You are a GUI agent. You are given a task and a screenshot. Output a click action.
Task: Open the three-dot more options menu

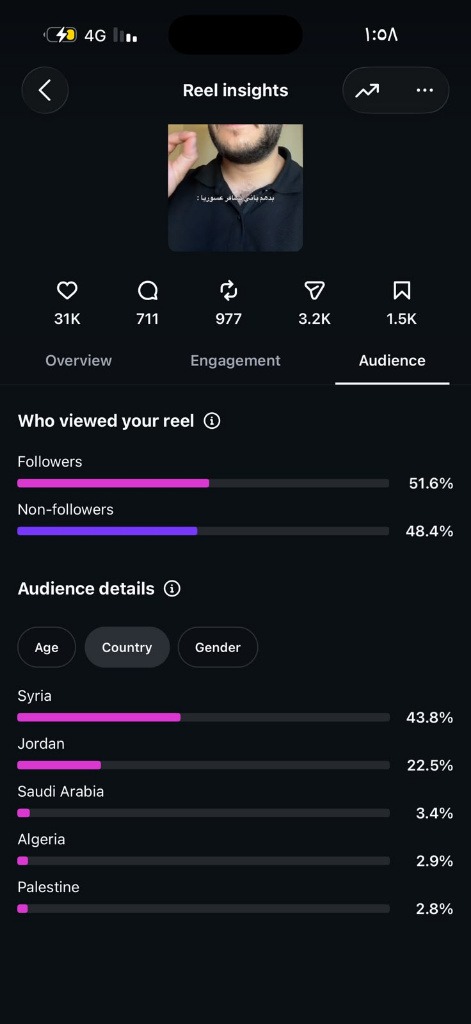tap(425, 91)
